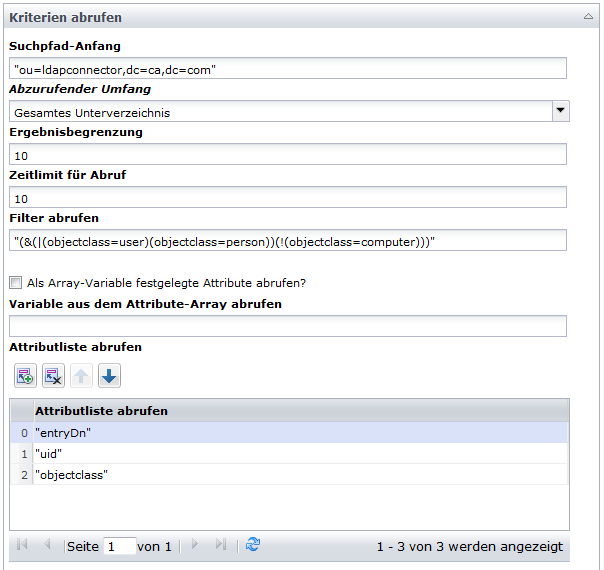Edit the 'Filter abrufen' text field
The width and height of the screenshot is (604, 570).
click(x=287, y=241)
